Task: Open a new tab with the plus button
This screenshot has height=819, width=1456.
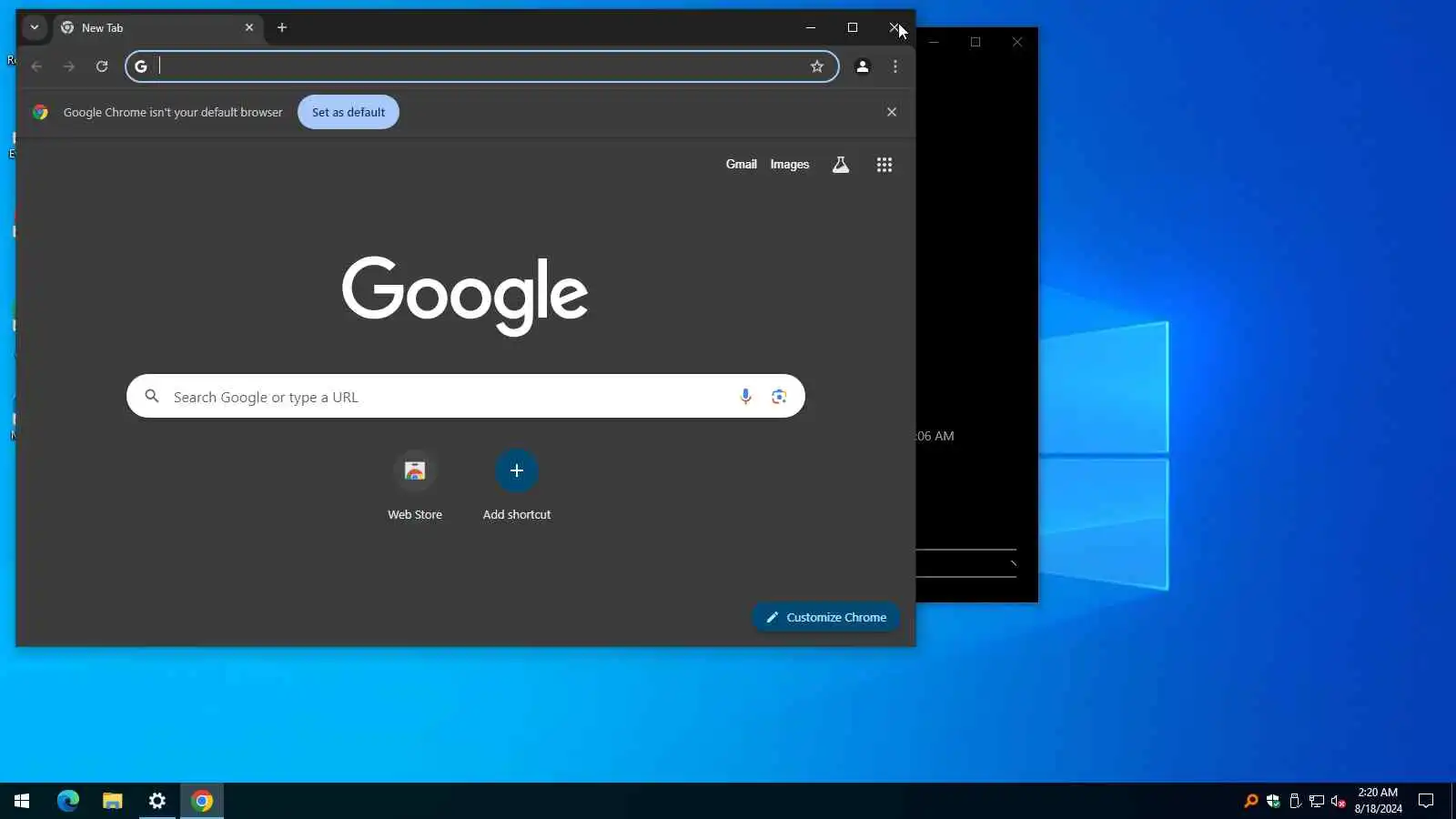Action: [x=282, y=27]
